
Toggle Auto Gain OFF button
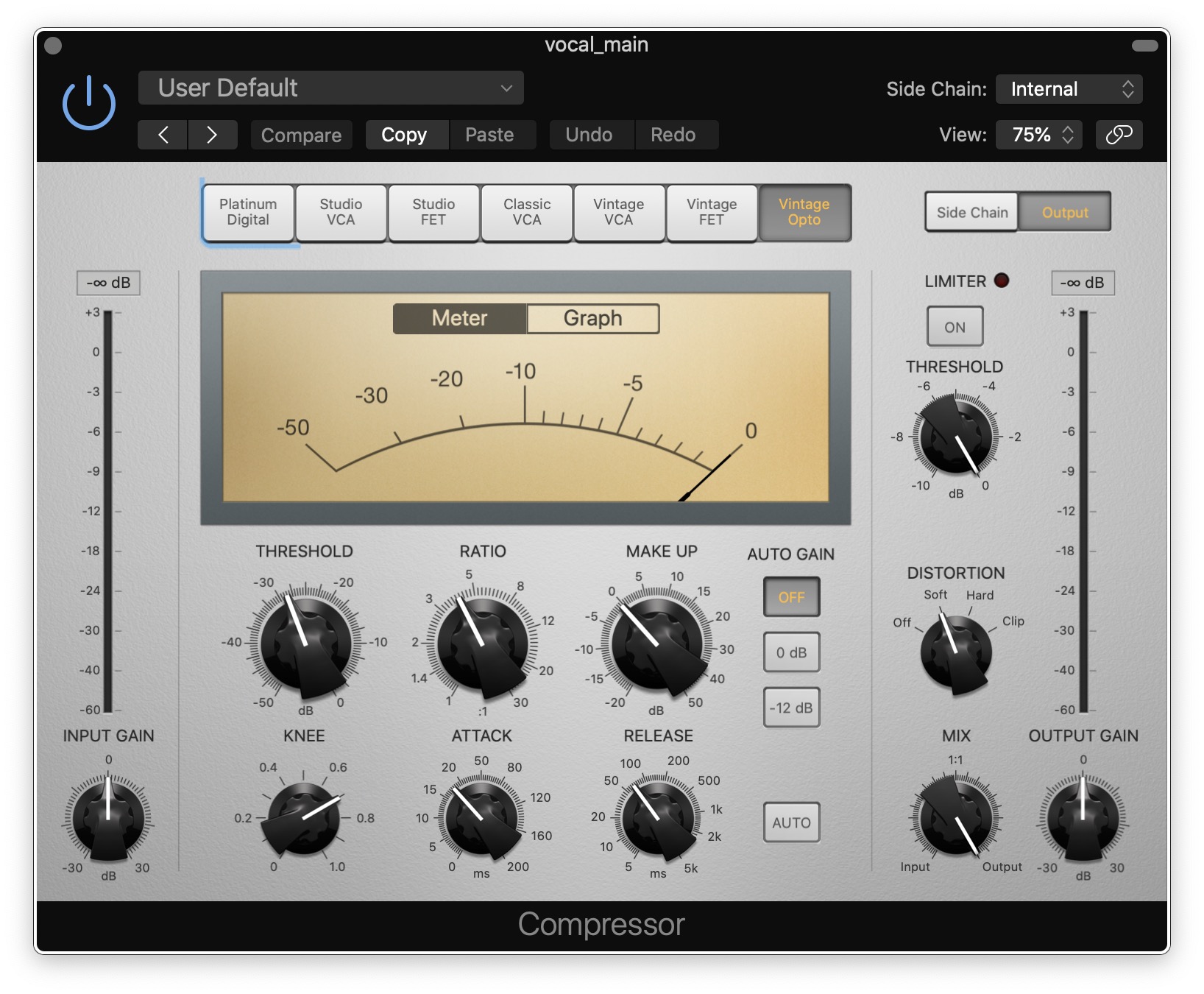791,597
